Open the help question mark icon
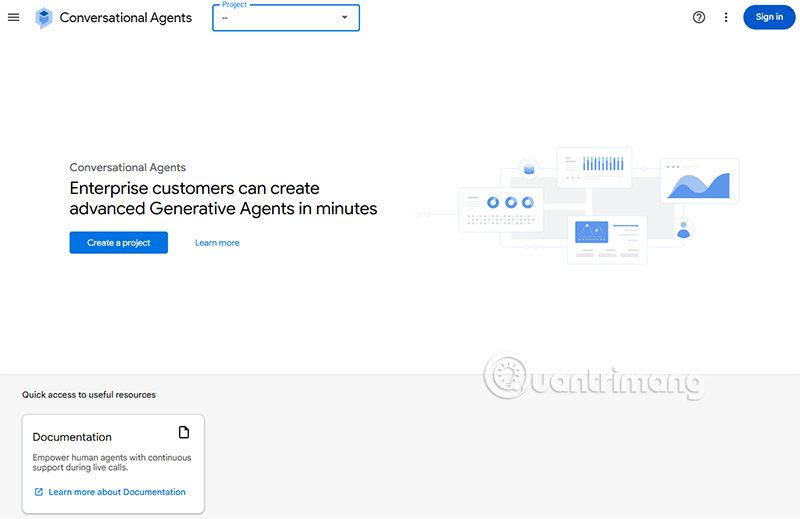The image size is (800, 519). tap(699, 17)
